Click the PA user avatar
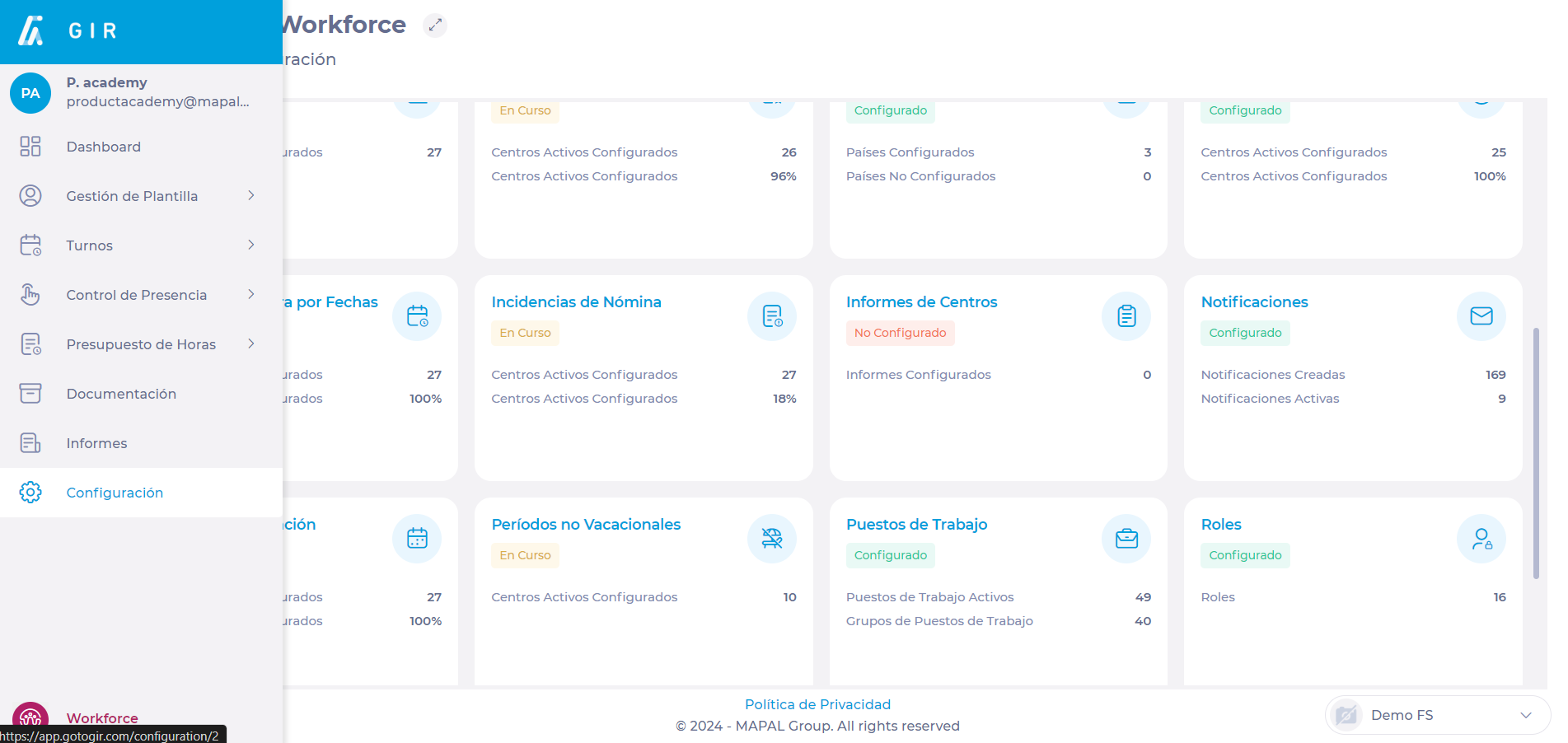The width and height of the screenshot is (1568, 743). (x=30, y=93)
